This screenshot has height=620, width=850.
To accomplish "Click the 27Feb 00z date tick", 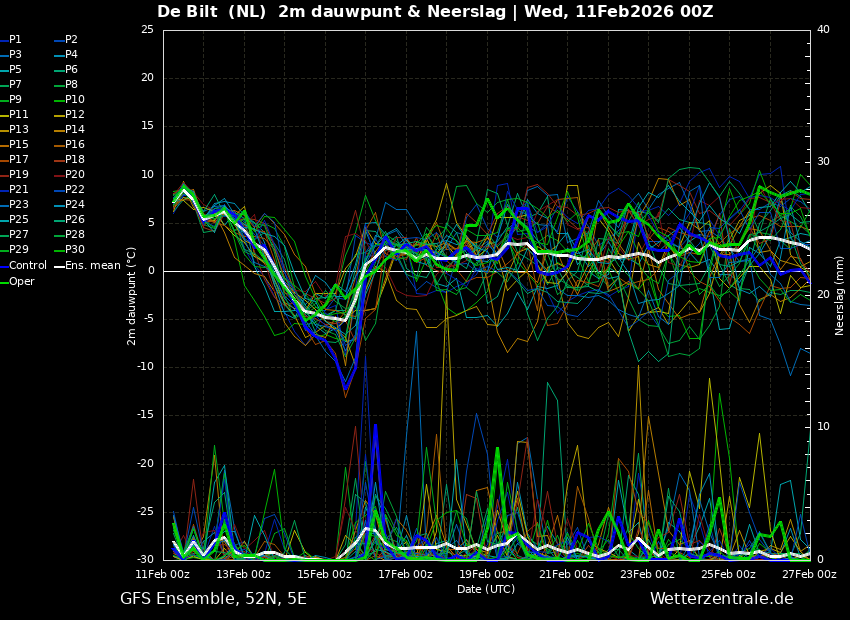I will [x=809, y=574].
